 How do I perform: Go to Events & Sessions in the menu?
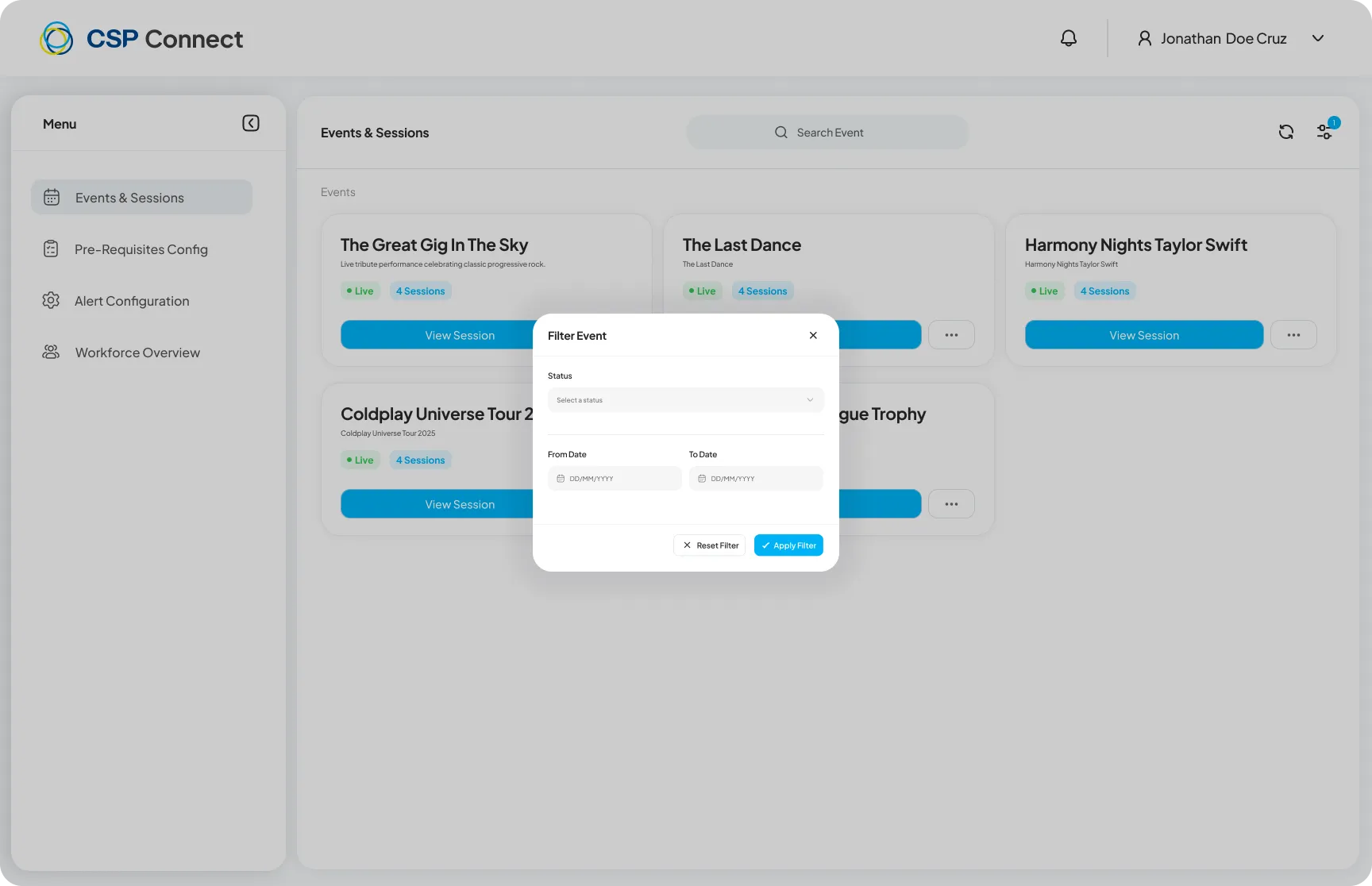click(141, 198)
